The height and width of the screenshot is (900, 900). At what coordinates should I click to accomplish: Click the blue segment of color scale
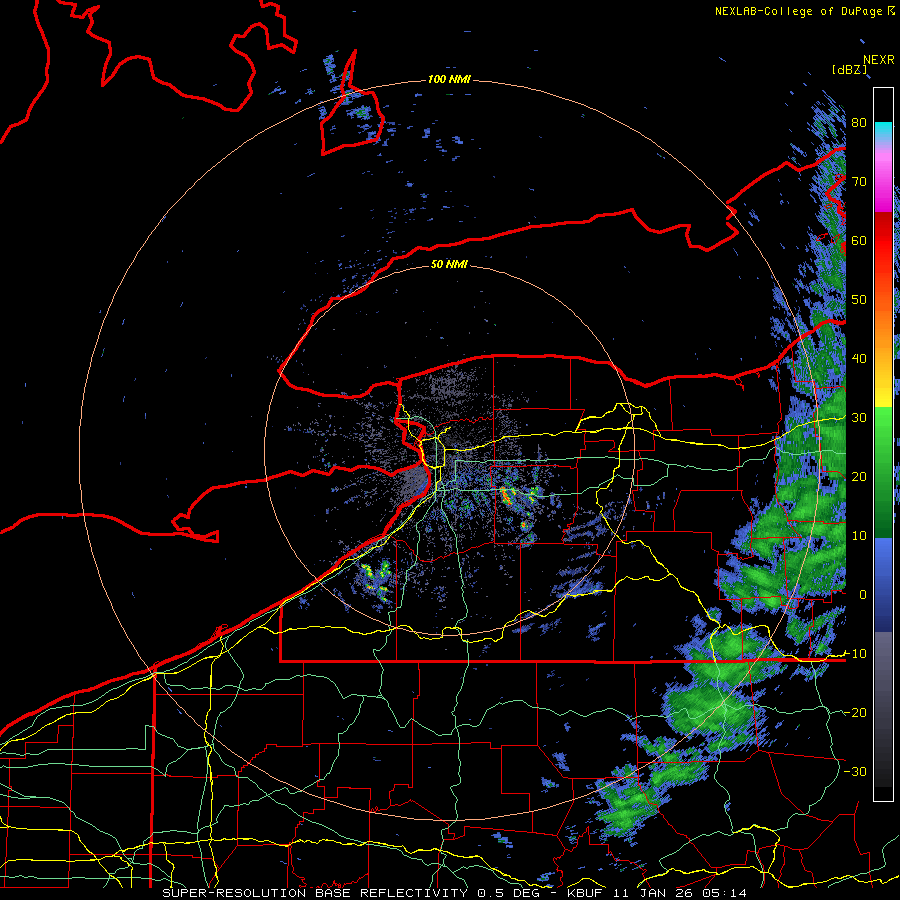click(883, 584)
